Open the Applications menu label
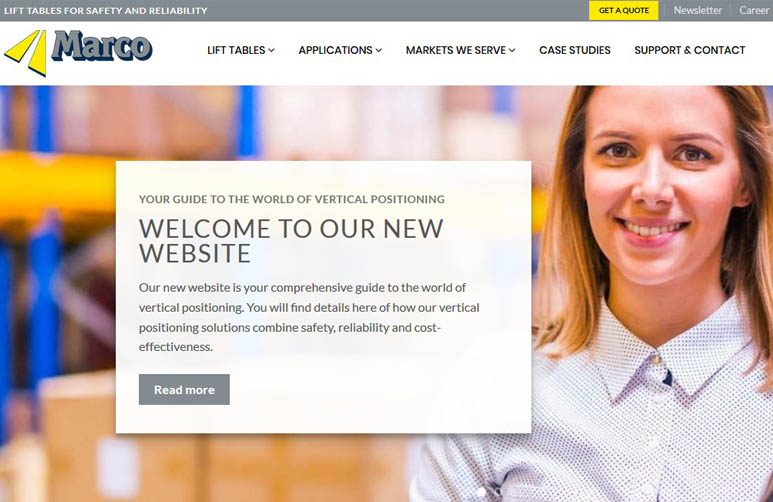Viewport: 773px width, 502px height. point(335,50)
